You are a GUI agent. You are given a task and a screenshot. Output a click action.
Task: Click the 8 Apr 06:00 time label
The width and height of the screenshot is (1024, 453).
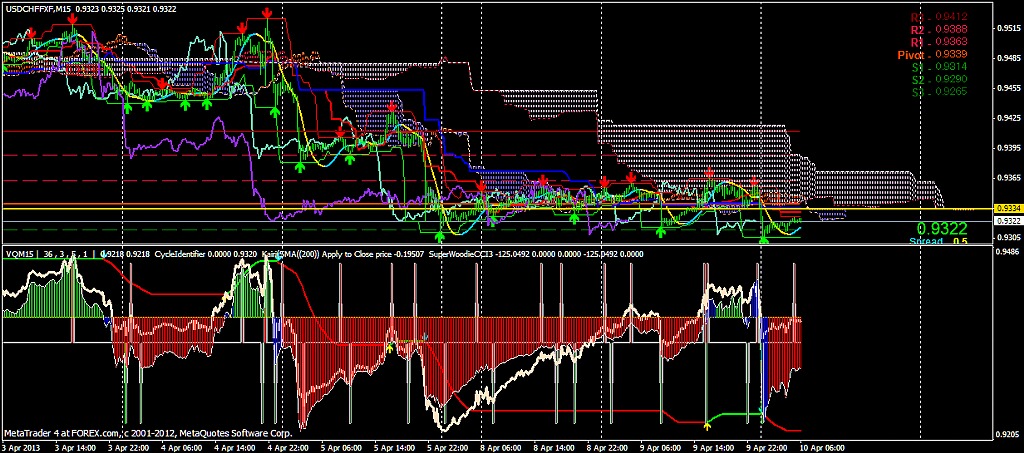[x=501, y=448]
